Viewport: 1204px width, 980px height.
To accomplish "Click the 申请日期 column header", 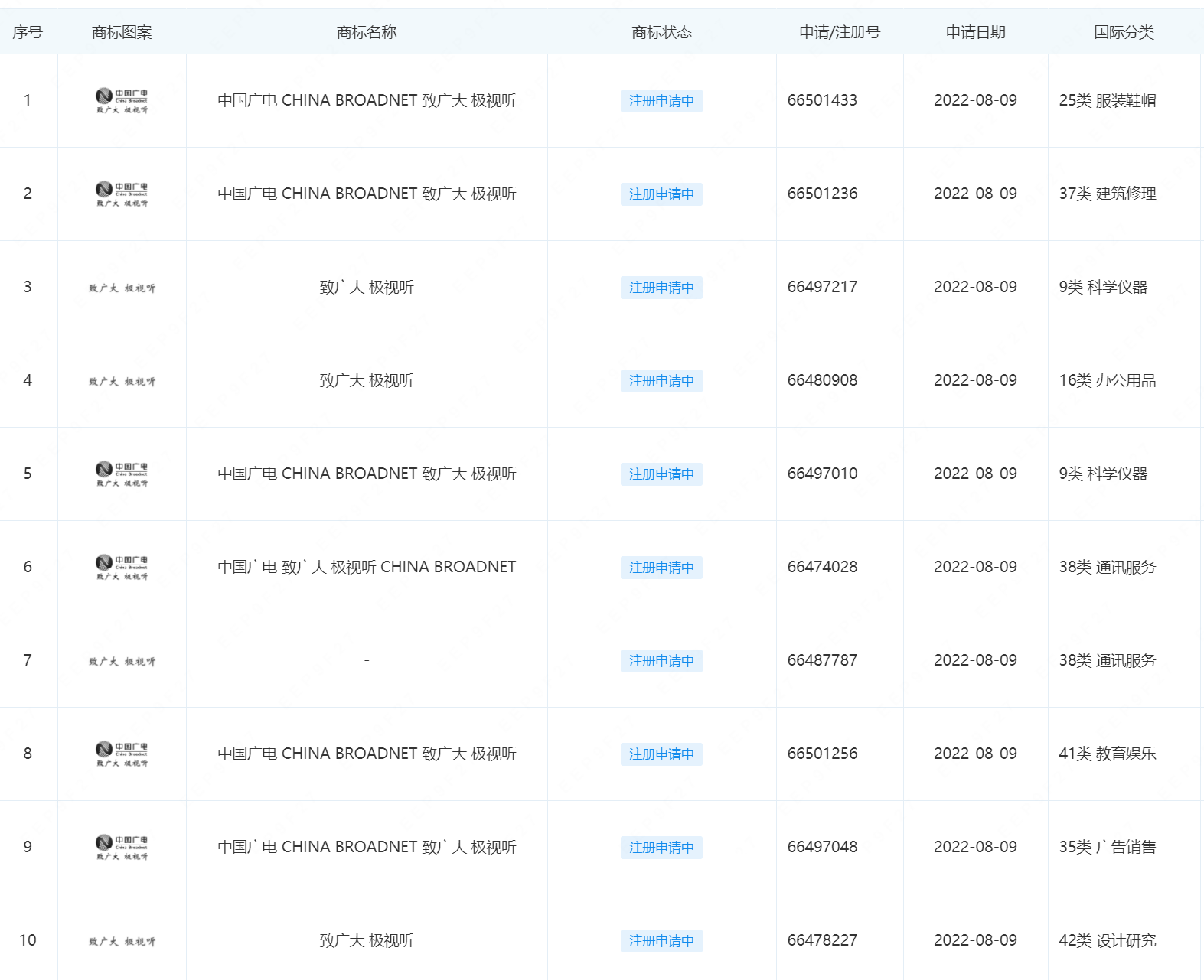I will pos(975,32).
